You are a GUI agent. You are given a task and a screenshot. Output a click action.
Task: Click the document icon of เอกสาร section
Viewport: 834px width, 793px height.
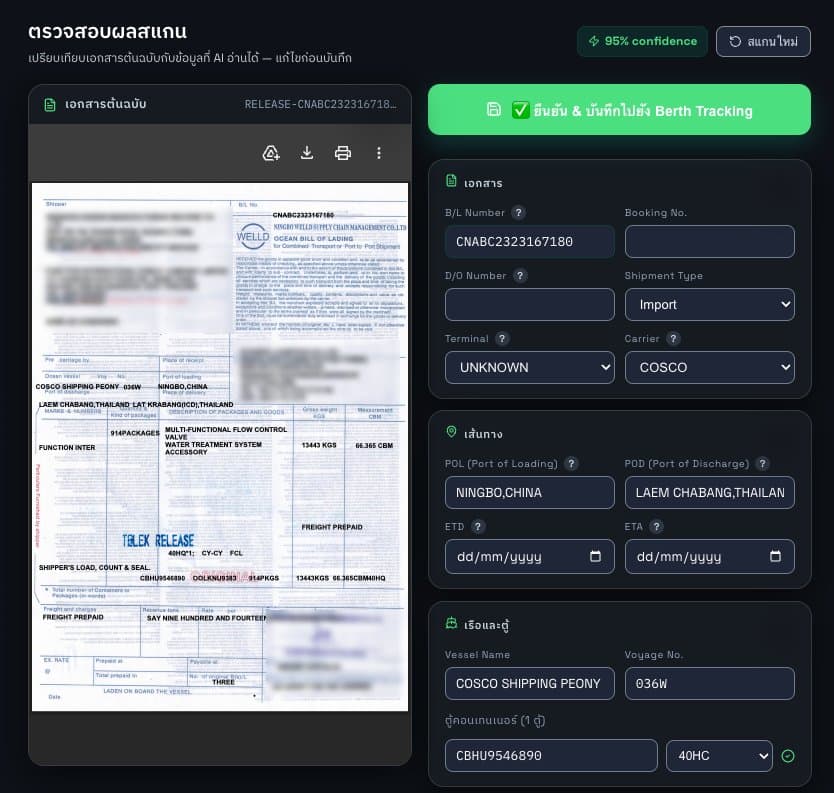(x=451, y=181)
